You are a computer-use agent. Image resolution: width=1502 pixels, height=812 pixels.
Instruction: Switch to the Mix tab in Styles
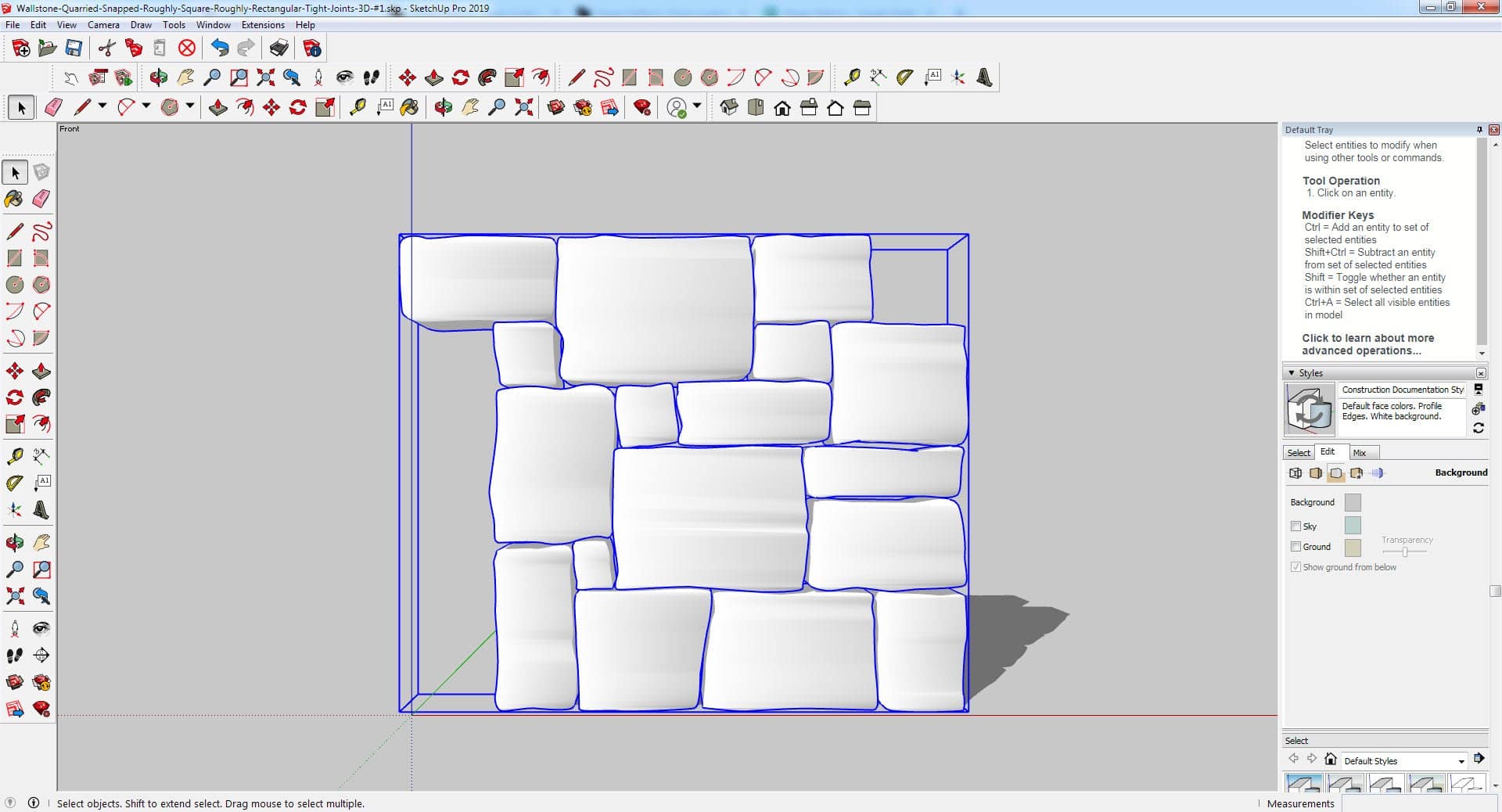pos(1360,453)
